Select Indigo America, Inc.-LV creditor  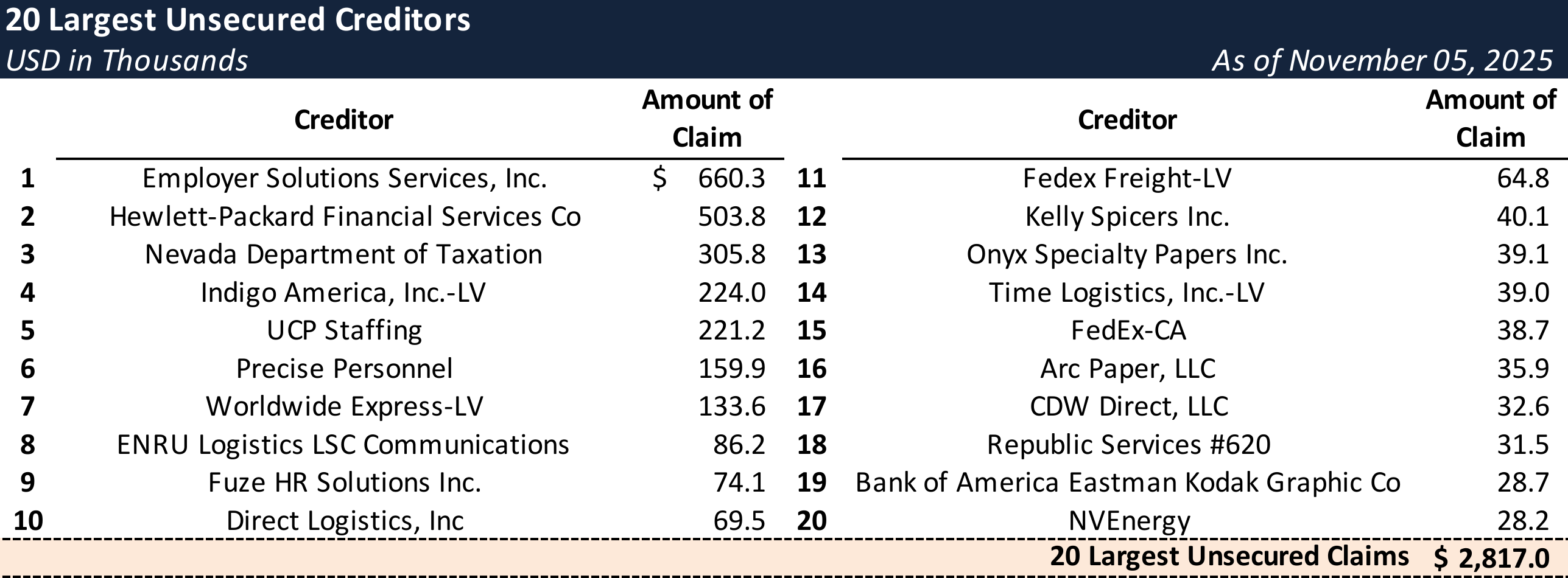[x=343, y=293]
